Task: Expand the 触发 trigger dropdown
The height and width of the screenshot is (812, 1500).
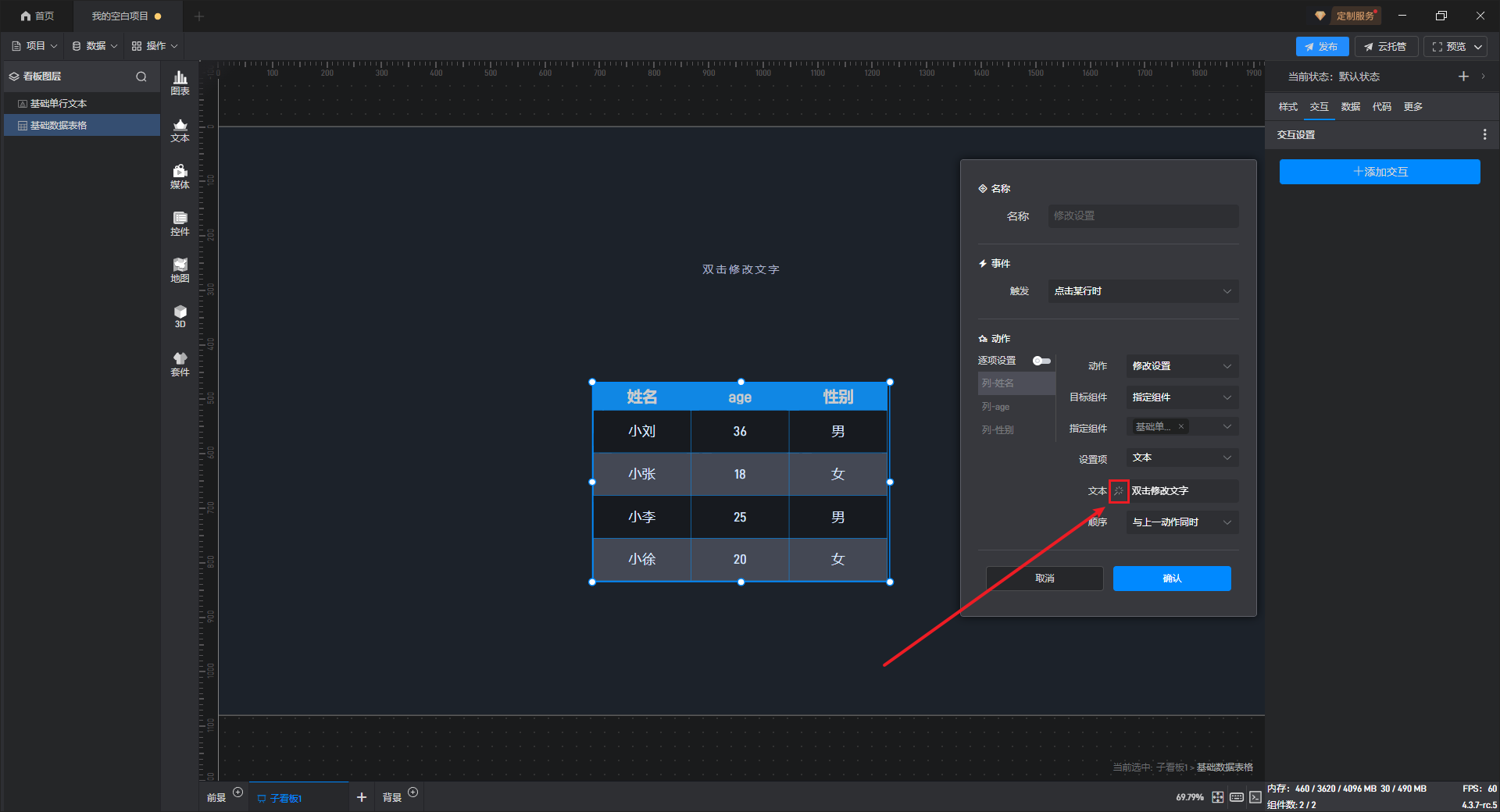Action: click(x=1143, y=291)
